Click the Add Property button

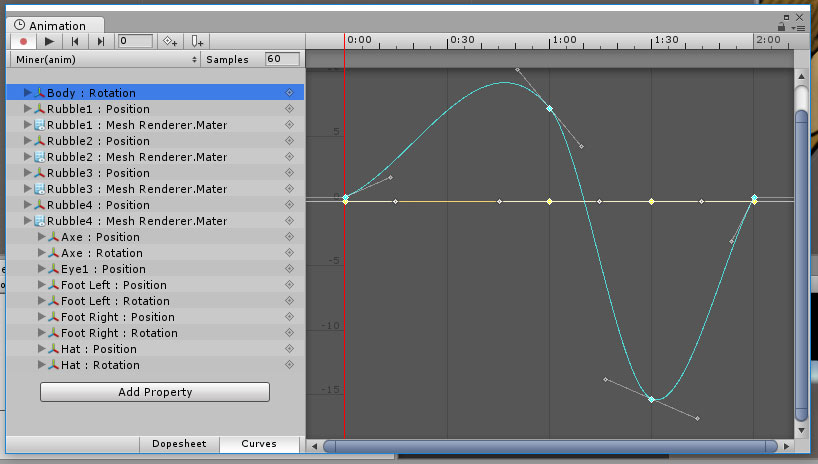coord(155,392)
